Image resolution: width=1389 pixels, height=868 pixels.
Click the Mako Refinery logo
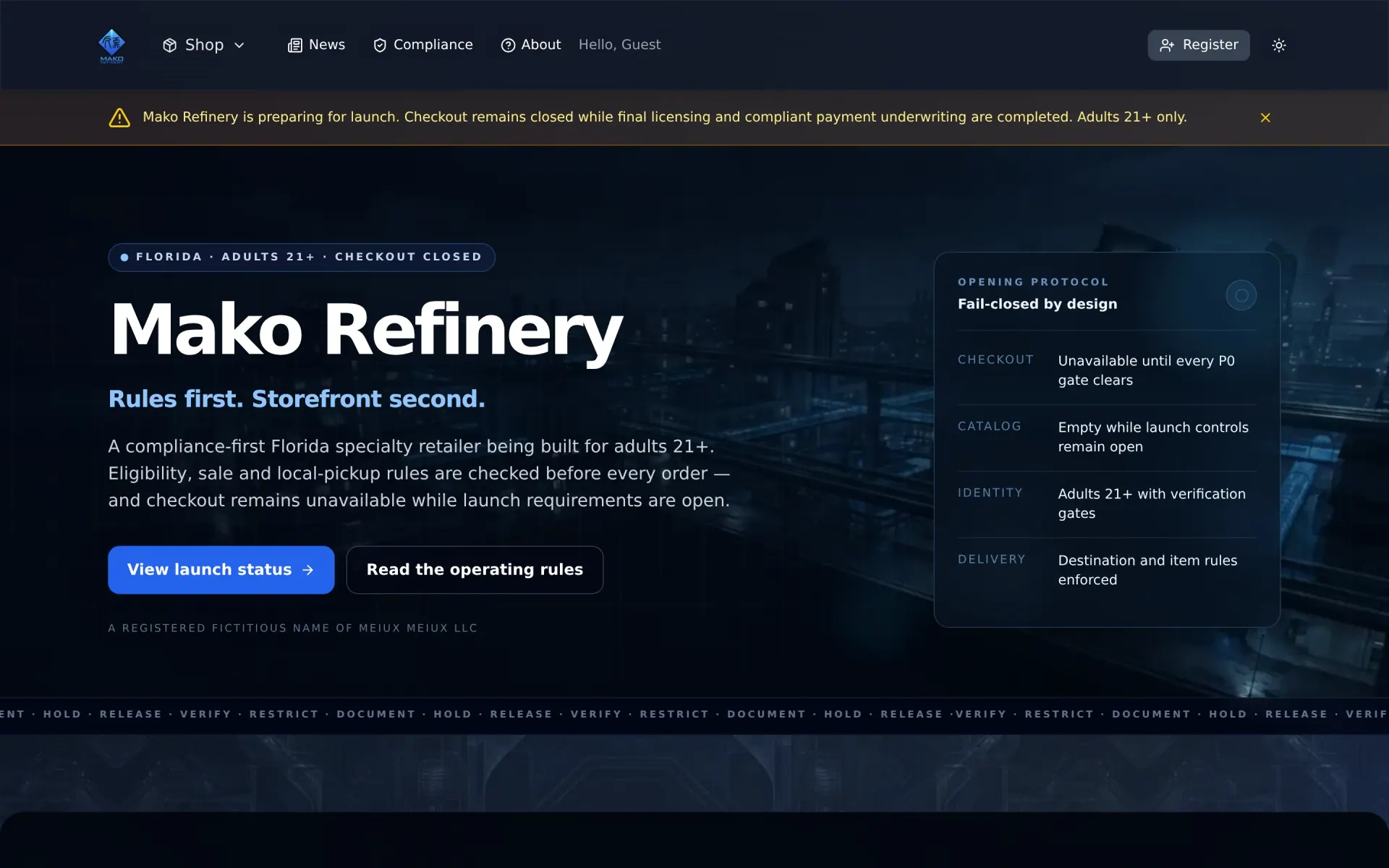[111, 46]
